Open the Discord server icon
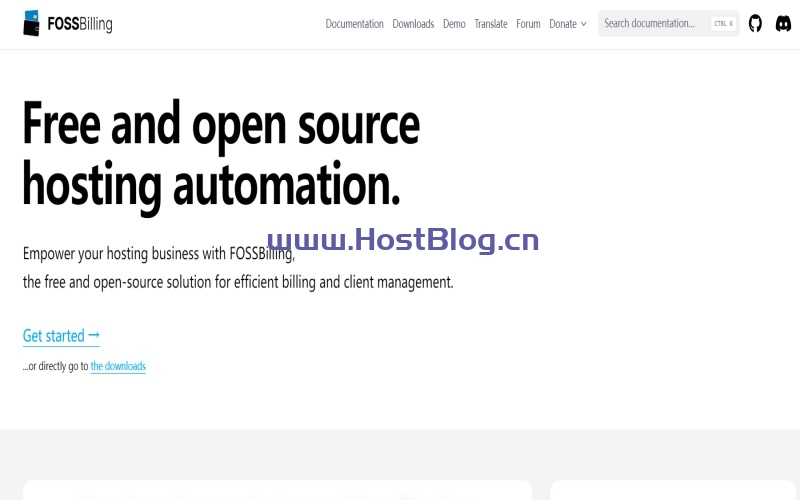Screen dimensions: 800x500 (783, 23)
